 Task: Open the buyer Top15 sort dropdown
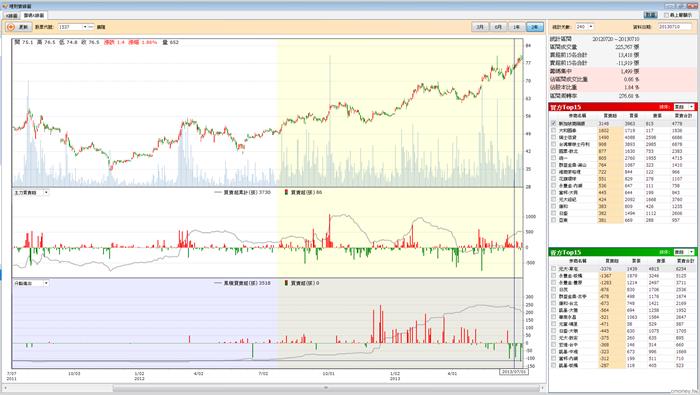(684, 107)
